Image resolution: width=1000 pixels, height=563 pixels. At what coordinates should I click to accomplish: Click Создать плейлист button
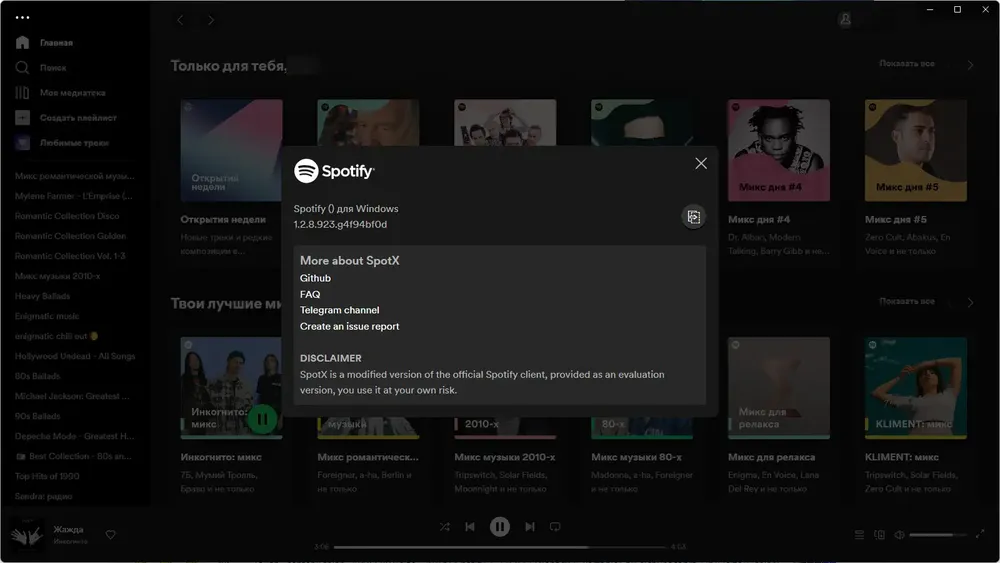click(x=78, y=118)
